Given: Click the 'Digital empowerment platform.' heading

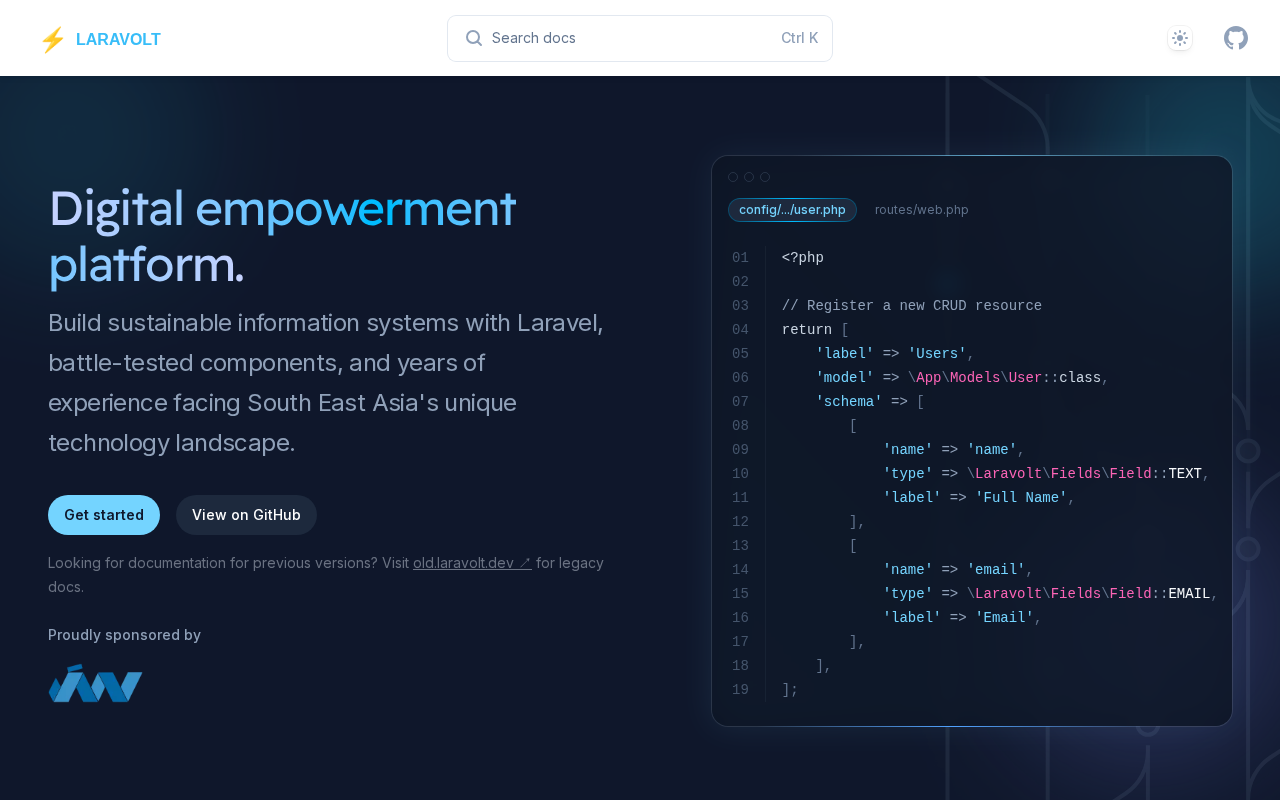Looking at the screenshot, I should (x=282, y=236).
